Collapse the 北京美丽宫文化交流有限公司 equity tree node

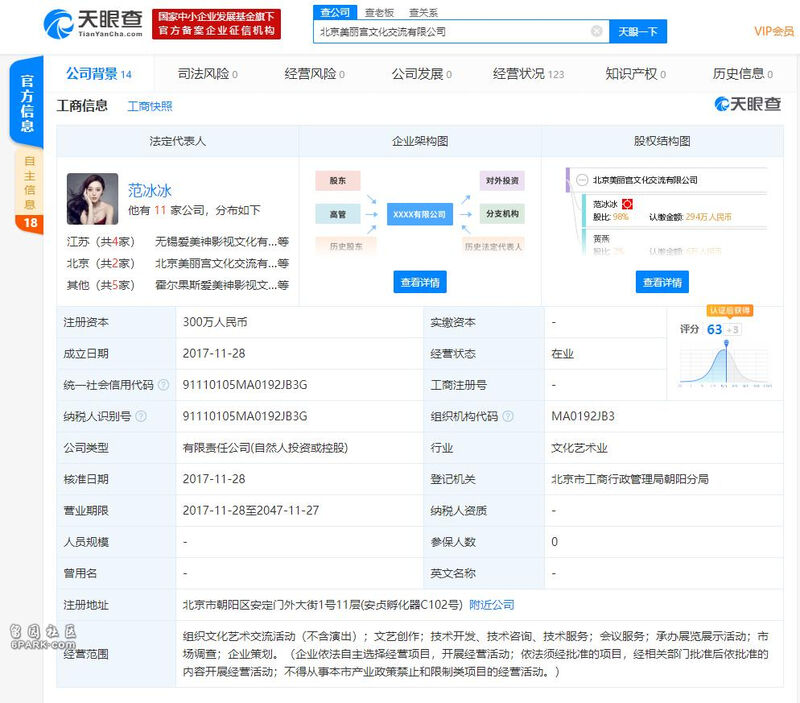click(582, 180)
